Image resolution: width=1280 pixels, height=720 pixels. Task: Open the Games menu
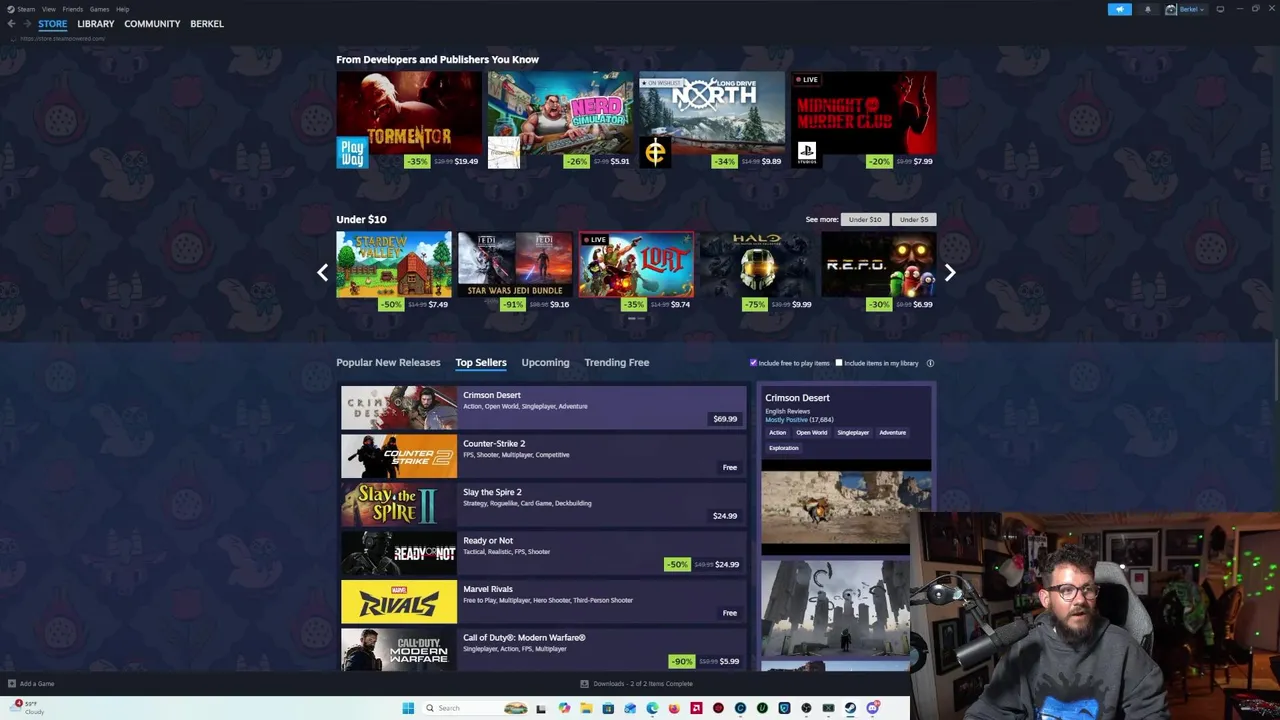click(99, 9)
